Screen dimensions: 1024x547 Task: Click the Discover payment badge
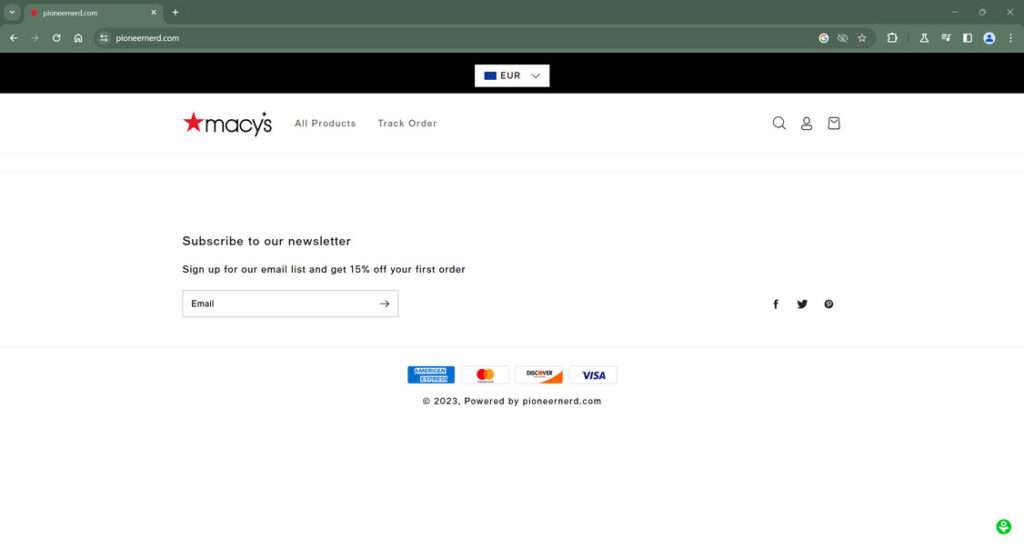(x=539, y=375)
